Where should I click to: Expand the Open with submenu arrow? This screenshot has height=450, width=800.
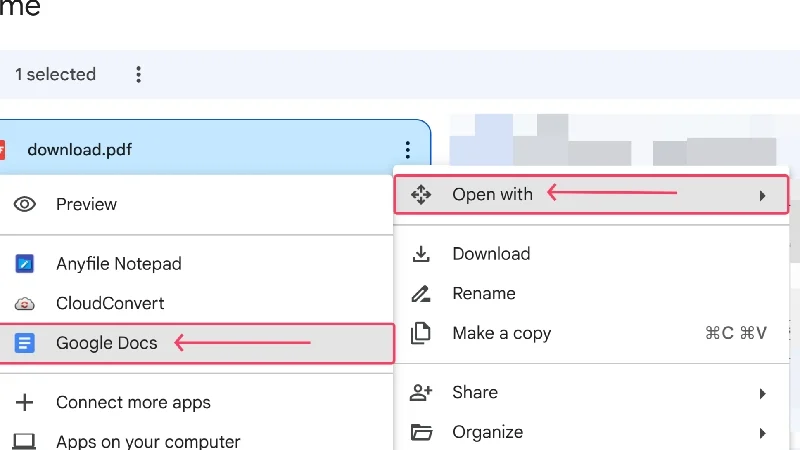tap(762, 196)
